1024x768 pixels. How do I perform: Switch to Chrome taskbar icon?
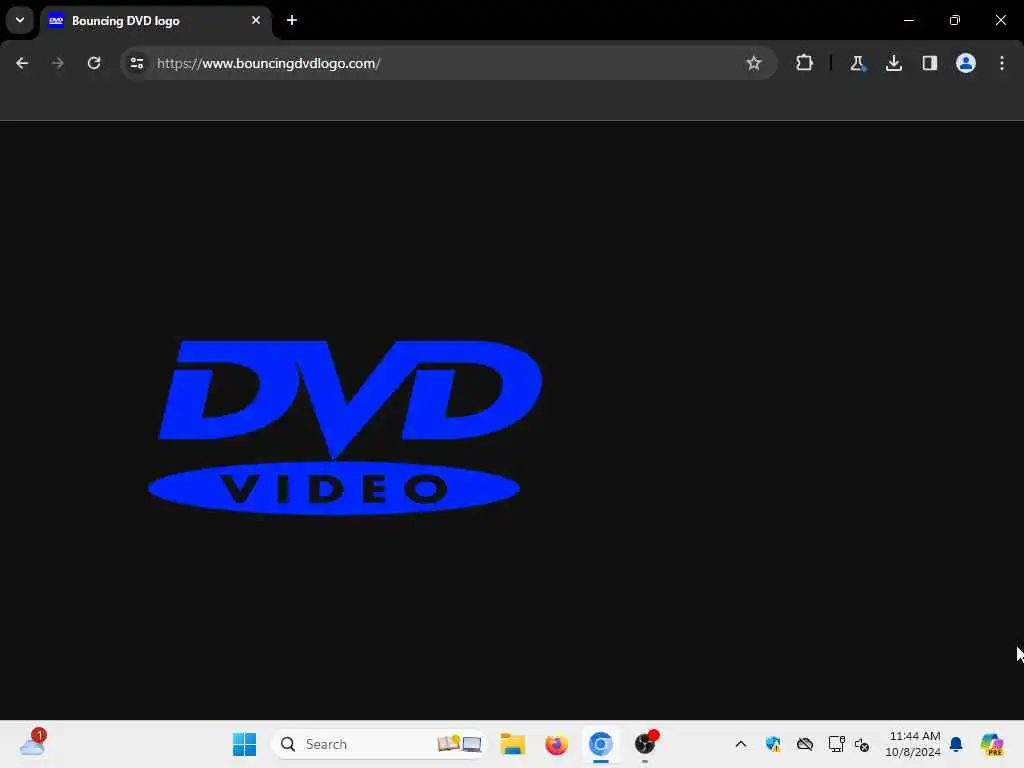pos(601,744)
